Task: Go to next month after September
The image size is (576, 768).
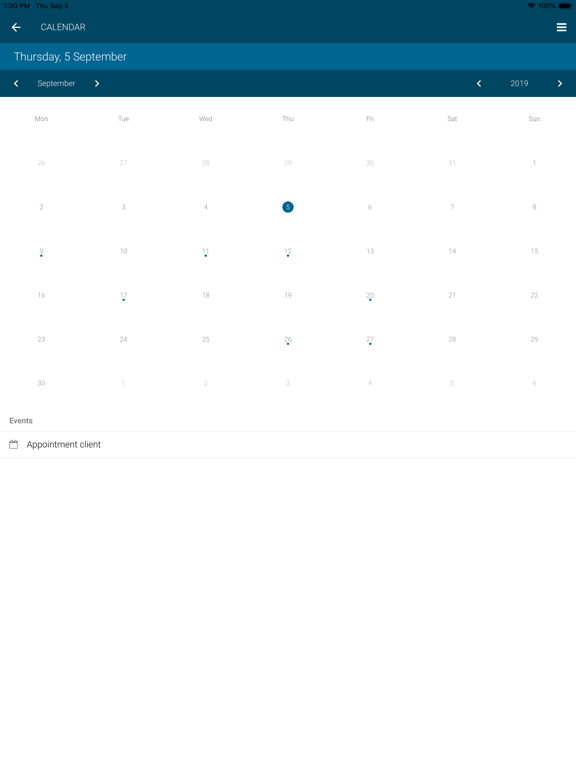Action: coord(97,84)
